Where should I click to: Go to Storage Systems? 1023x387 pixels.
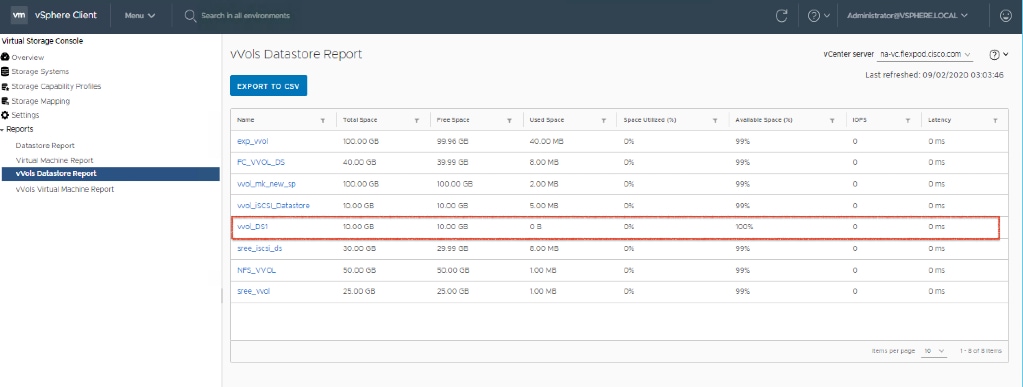click(40, 72)
